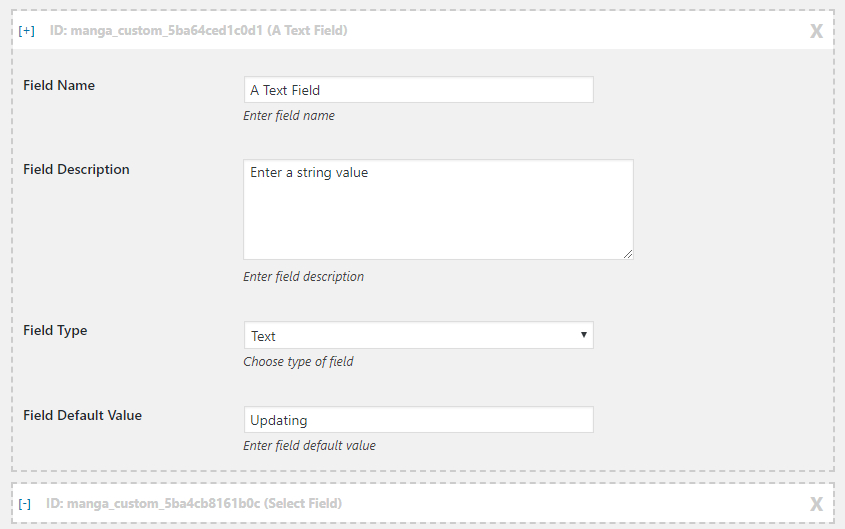Viewport: 845px width, 529px height.
Task: Open the Field Type dropdown showing Text
Action: coord(419,336)
